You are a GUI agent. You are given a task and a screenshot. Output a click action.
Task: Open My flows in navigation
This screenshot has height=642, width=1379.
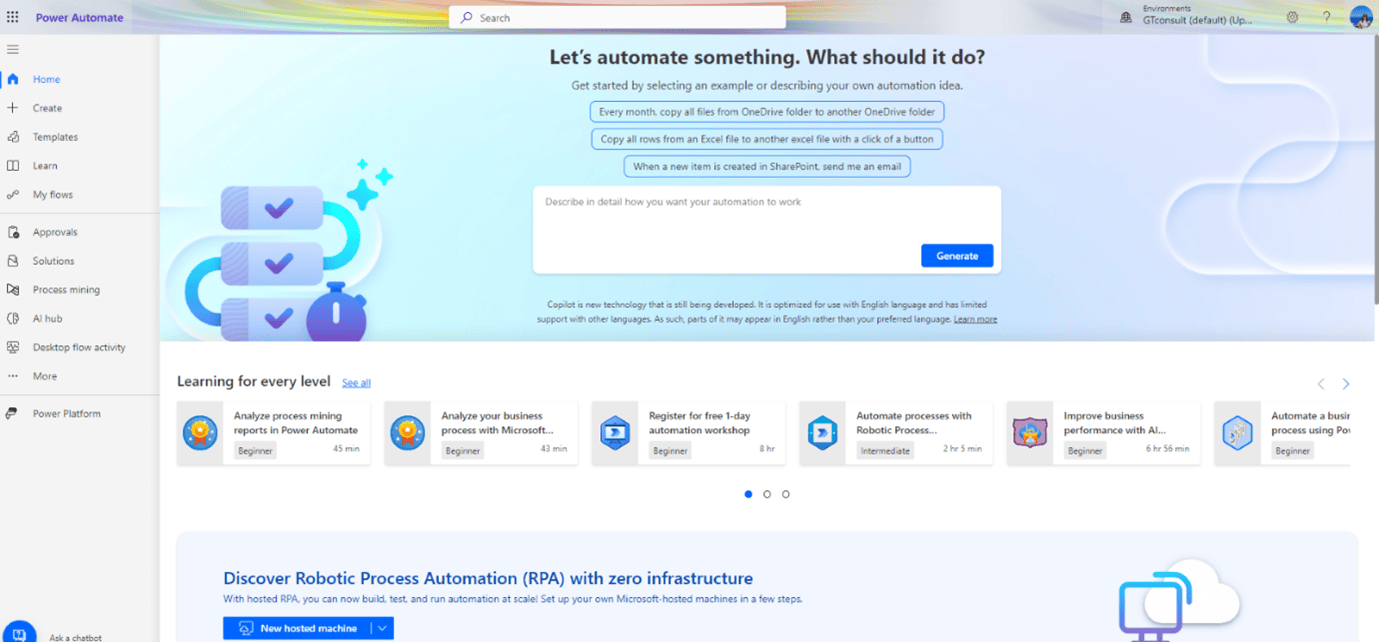[x=53, y=195]
